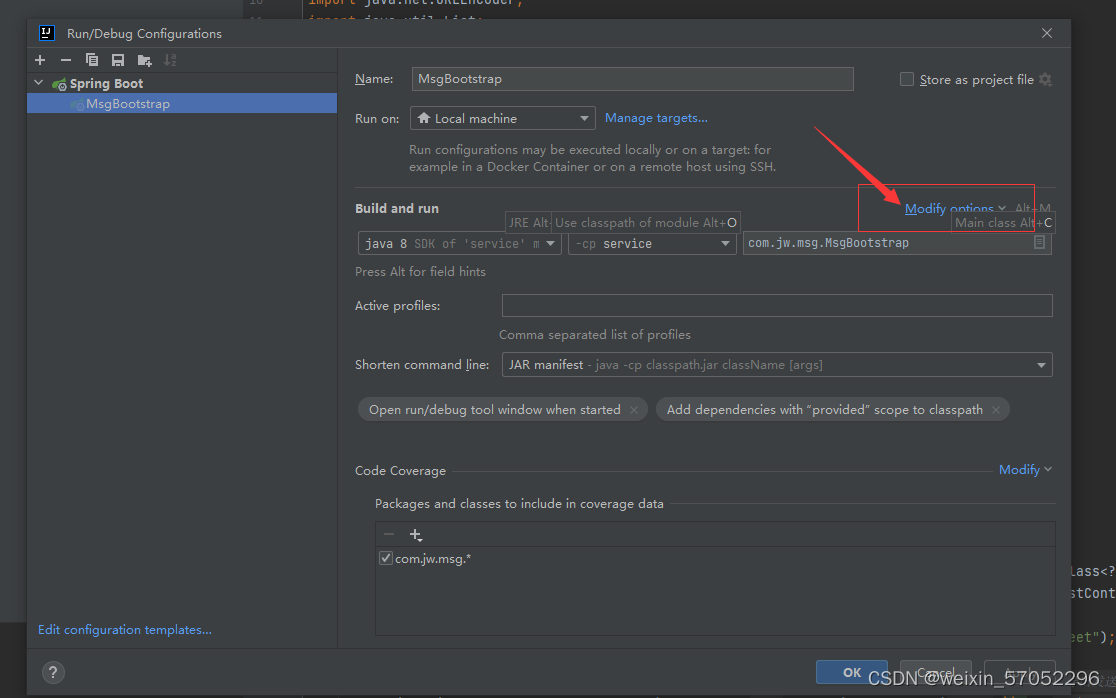This screenshot has height=698, width=1116.
Task: Remove the Open run/debug tool window tag
Action: (634, 409)
